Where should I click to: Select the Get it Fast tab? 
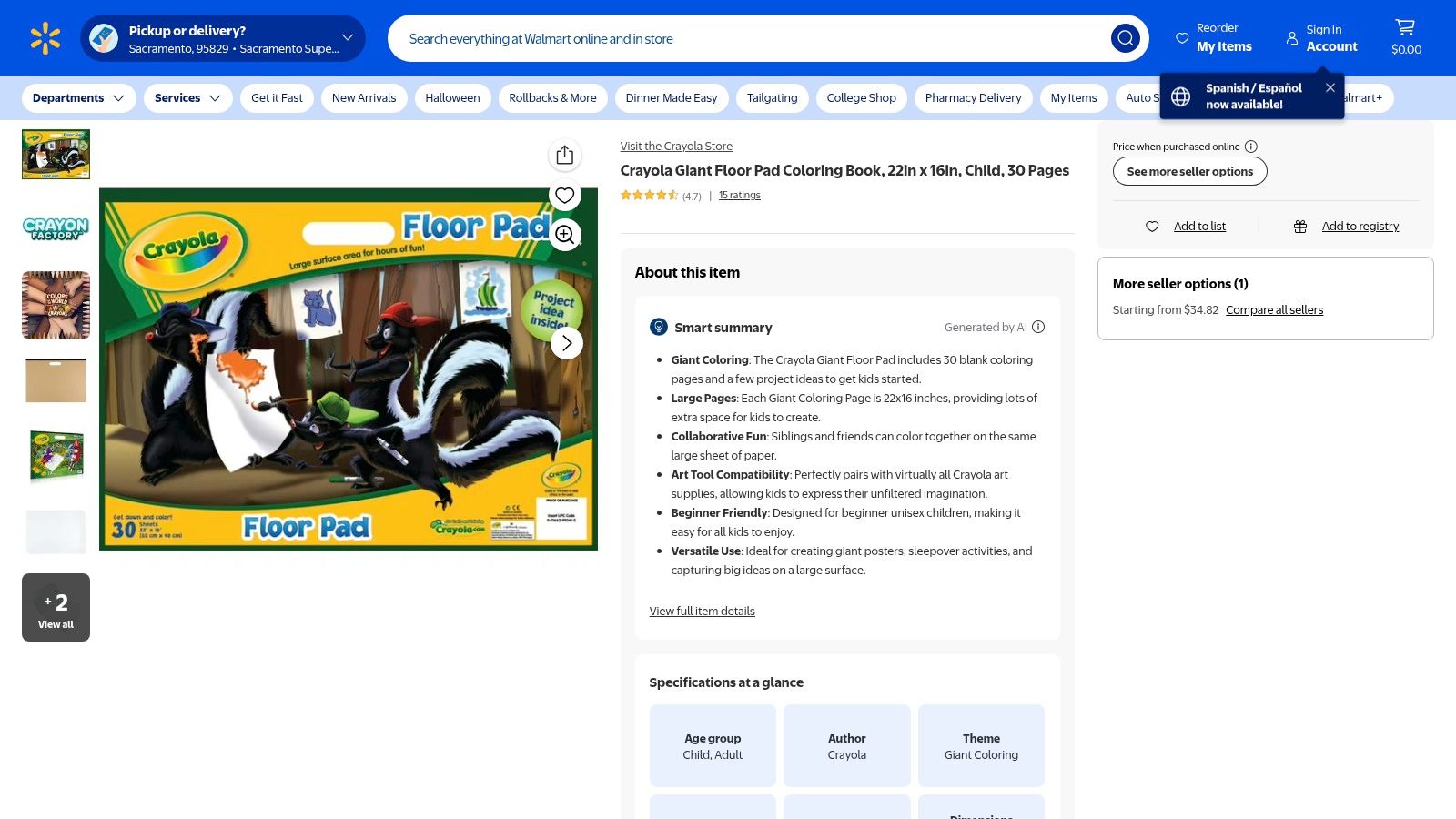[277, 98]
